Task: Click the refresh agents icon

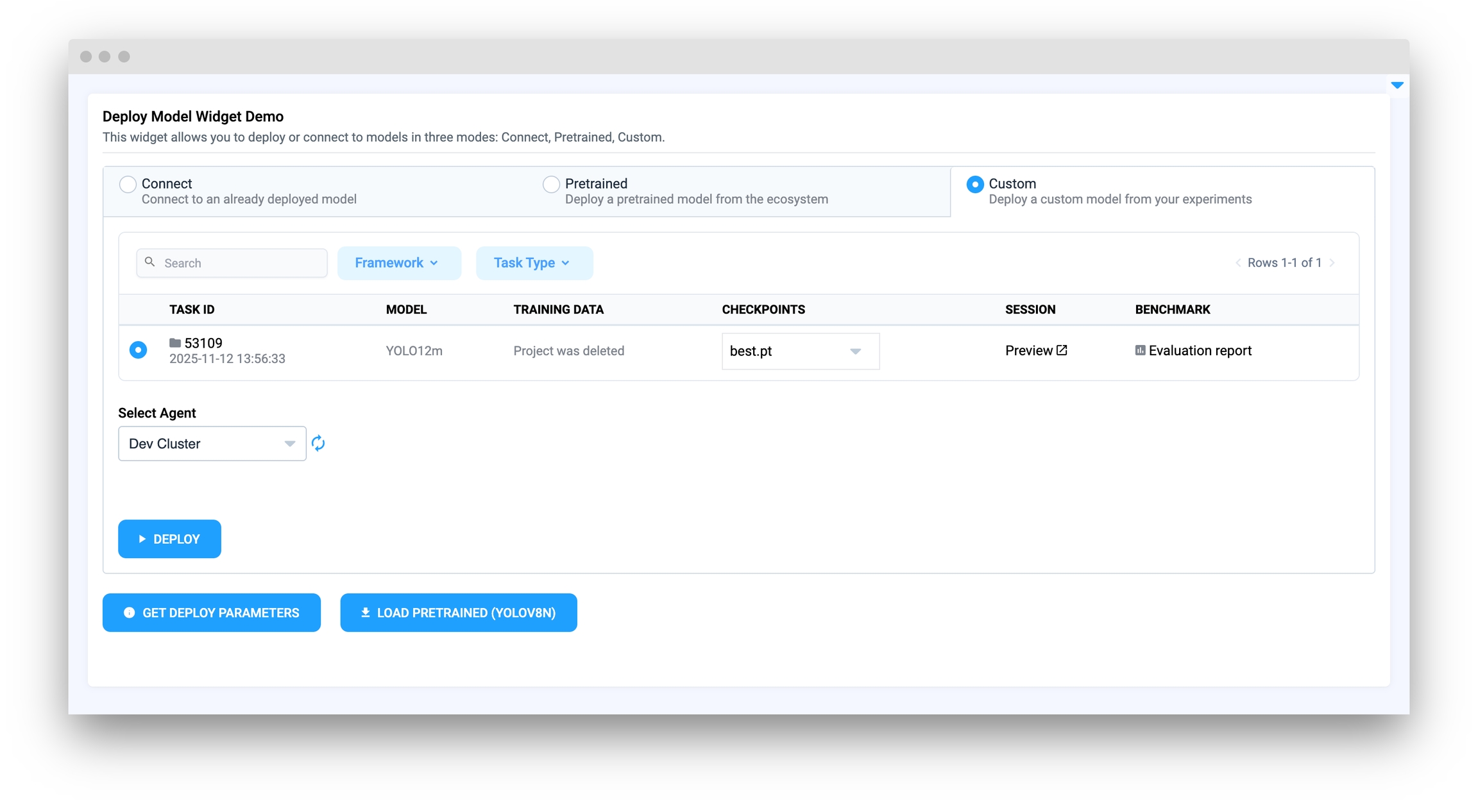Action: [x=318, y=443]
